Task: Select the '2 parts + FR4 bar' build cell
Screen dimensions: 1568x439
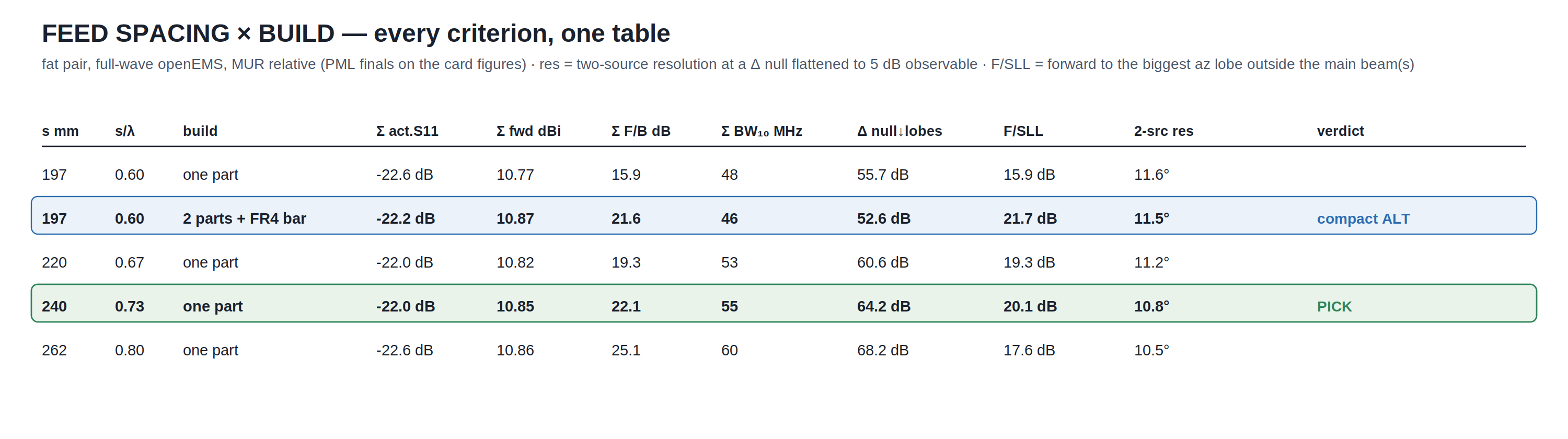Action: [x=244, y=218]
